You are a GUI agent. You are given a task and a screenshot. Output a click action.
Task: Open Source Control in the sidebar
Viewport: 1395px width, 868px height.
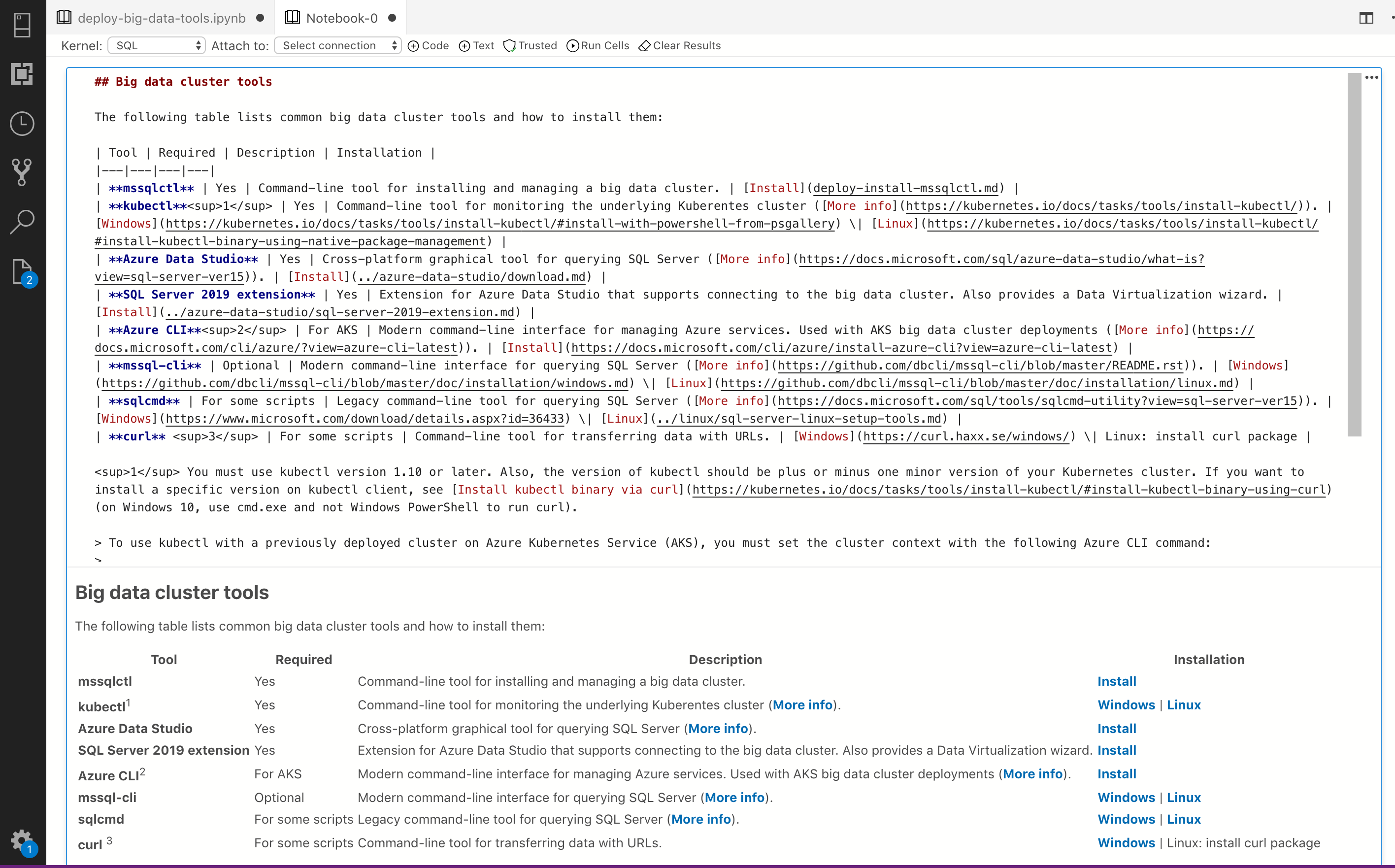(22, 172)
